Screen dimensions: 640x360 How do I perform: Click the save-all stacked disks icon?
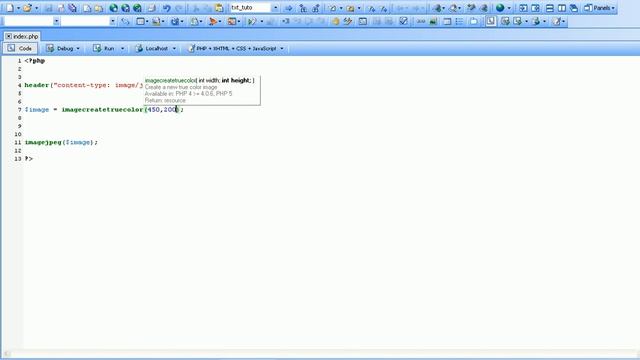(x=73, y=8)
